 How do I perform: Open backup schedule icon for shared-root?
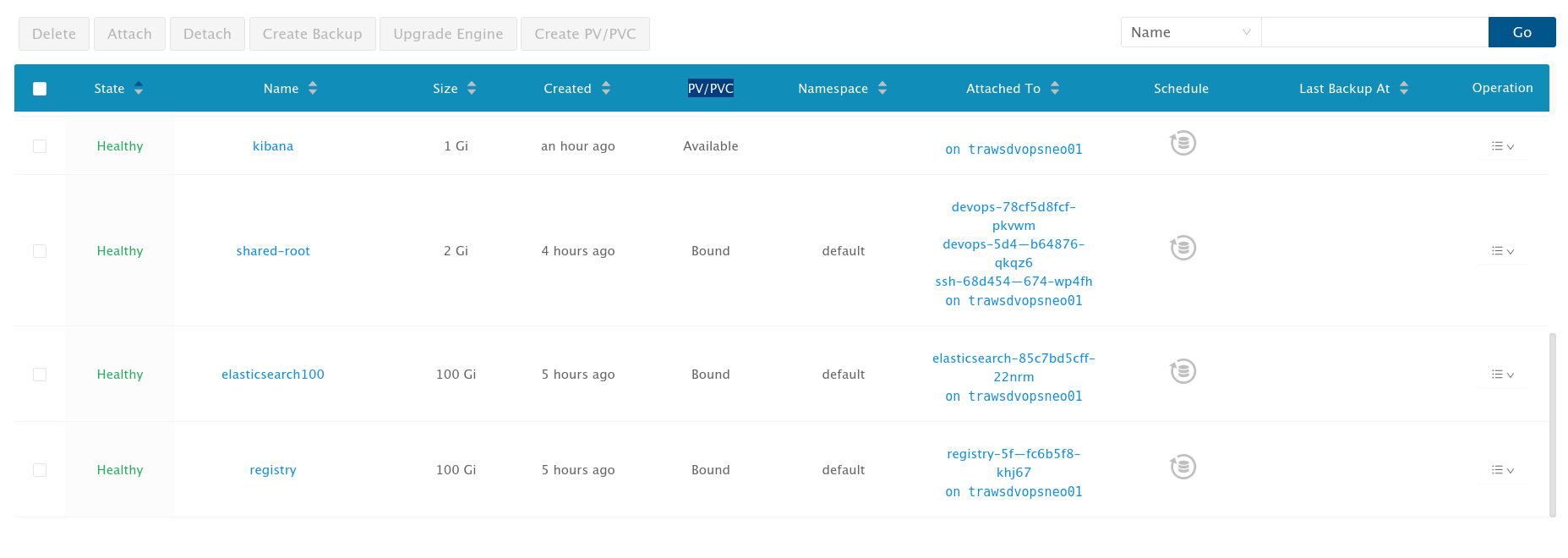click(1183, 248)
